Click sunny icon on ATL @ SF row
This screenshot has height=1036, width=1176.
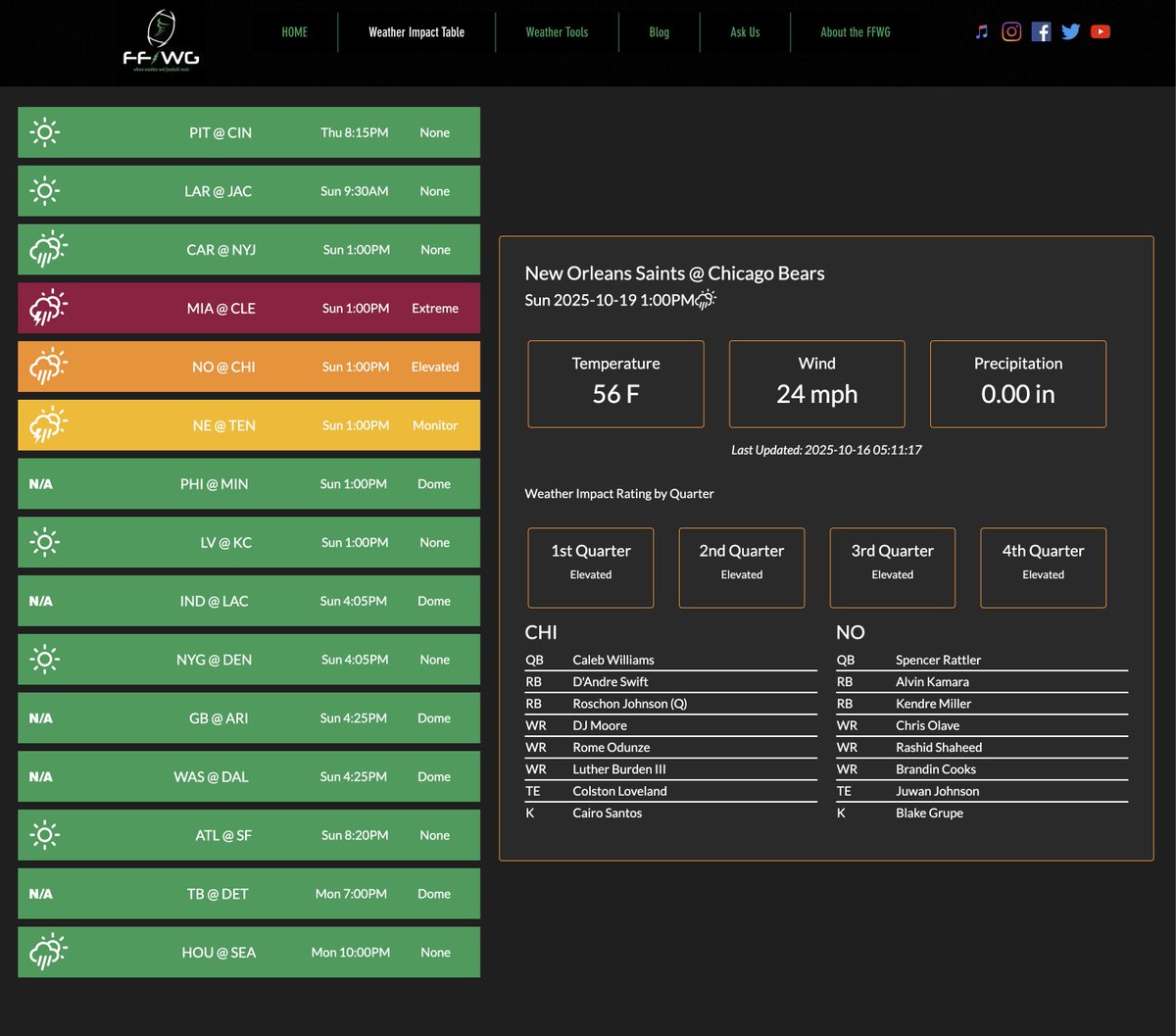tap(44, 835)
